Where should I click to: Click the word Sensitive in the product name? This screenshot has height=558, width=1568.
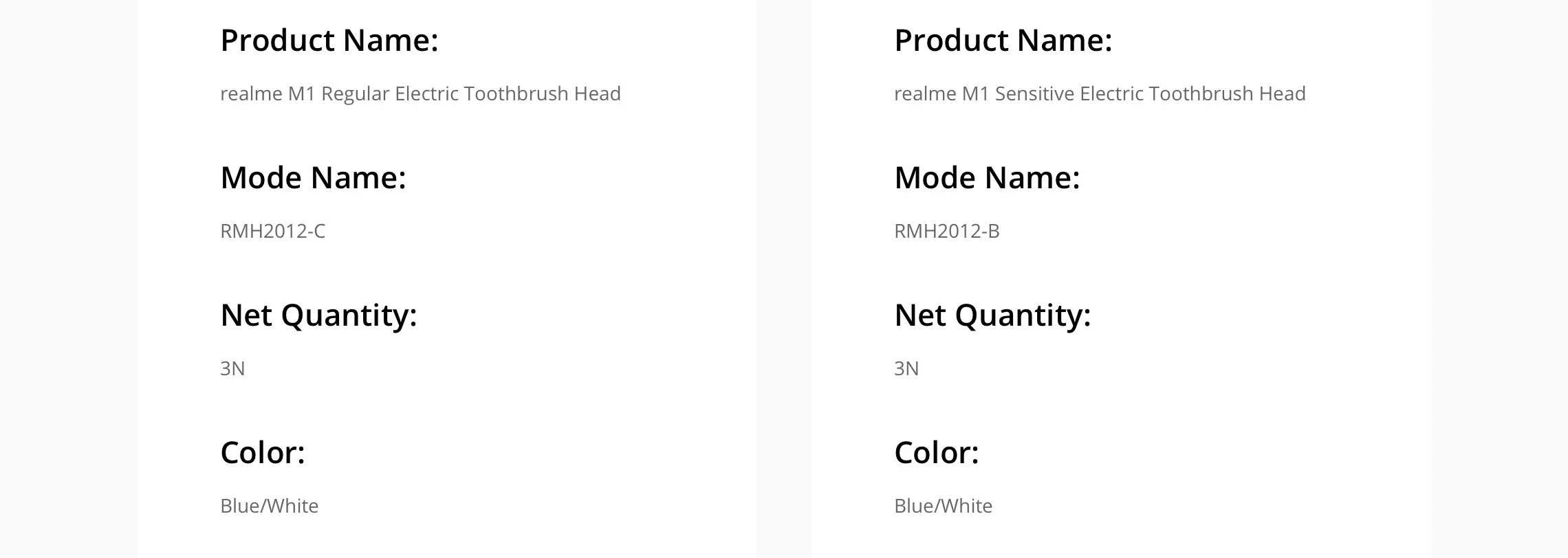1034,93
